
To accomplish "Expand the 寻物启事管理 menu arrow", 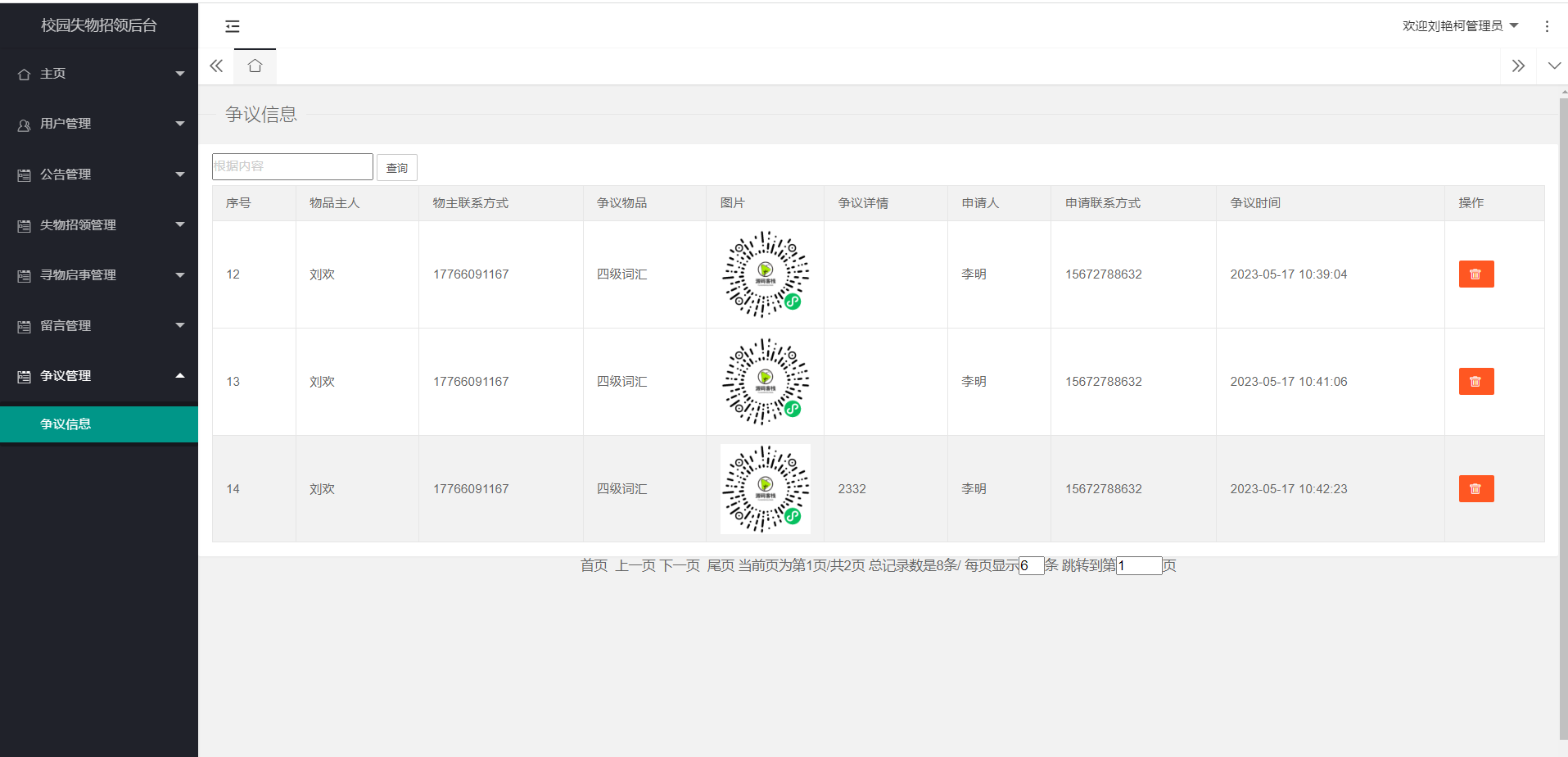I will (180, 274).
